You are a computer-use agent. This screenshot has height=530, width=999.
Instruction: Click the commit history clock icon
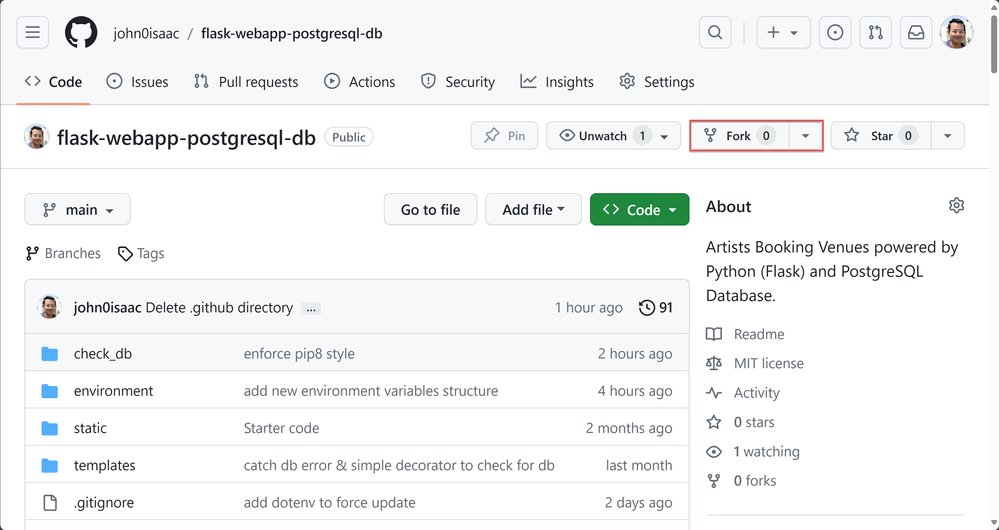(647, 308)
